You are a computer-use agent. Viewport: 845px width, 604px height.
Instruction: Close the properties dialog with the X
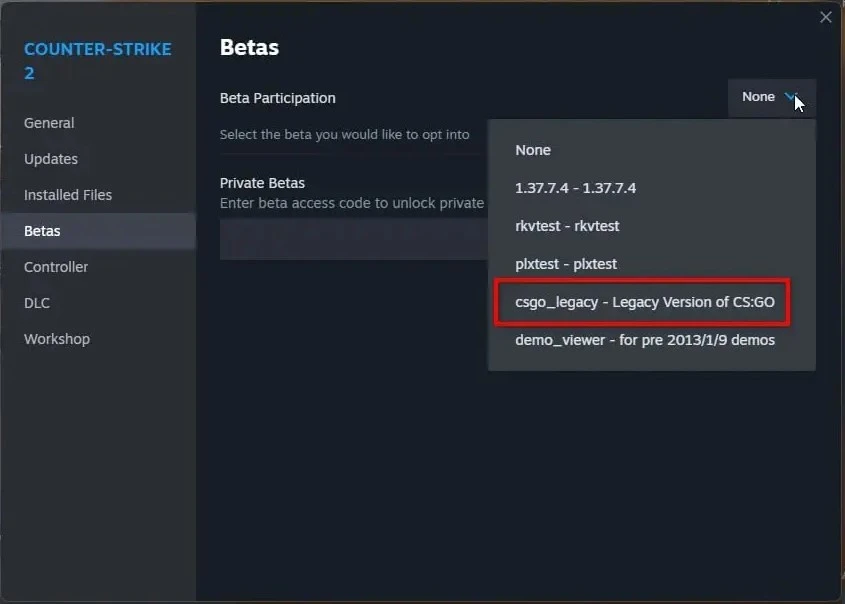coord(826,17)
